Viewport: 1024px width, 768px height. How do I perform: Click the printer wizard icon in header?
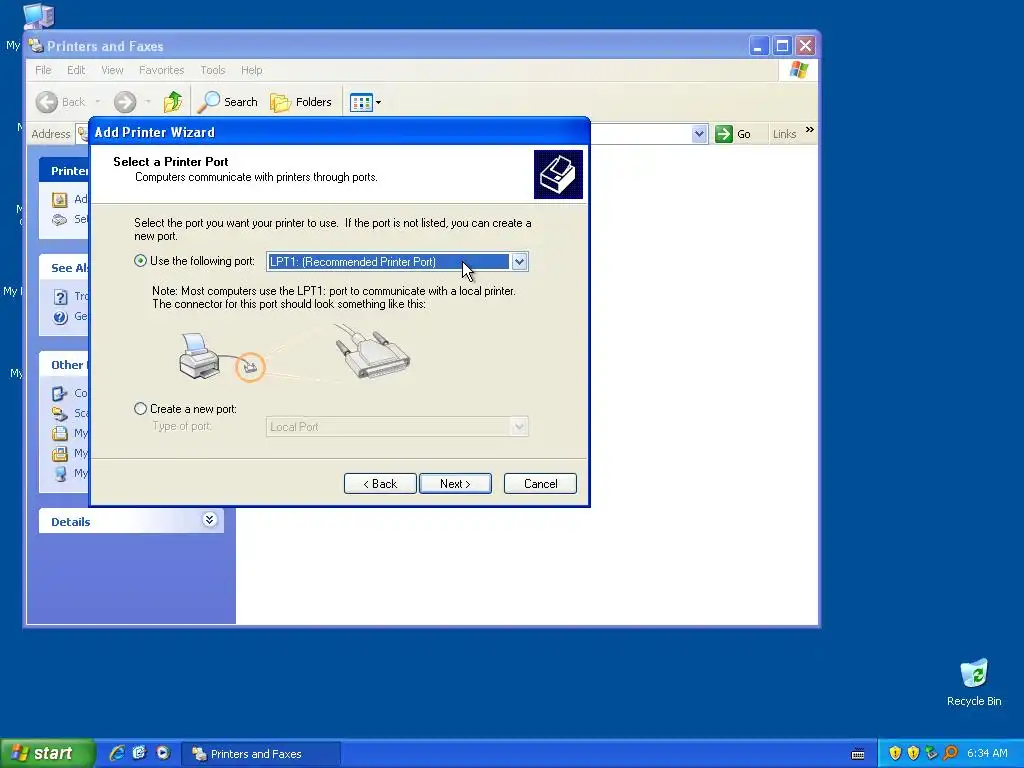pos(558,174)
